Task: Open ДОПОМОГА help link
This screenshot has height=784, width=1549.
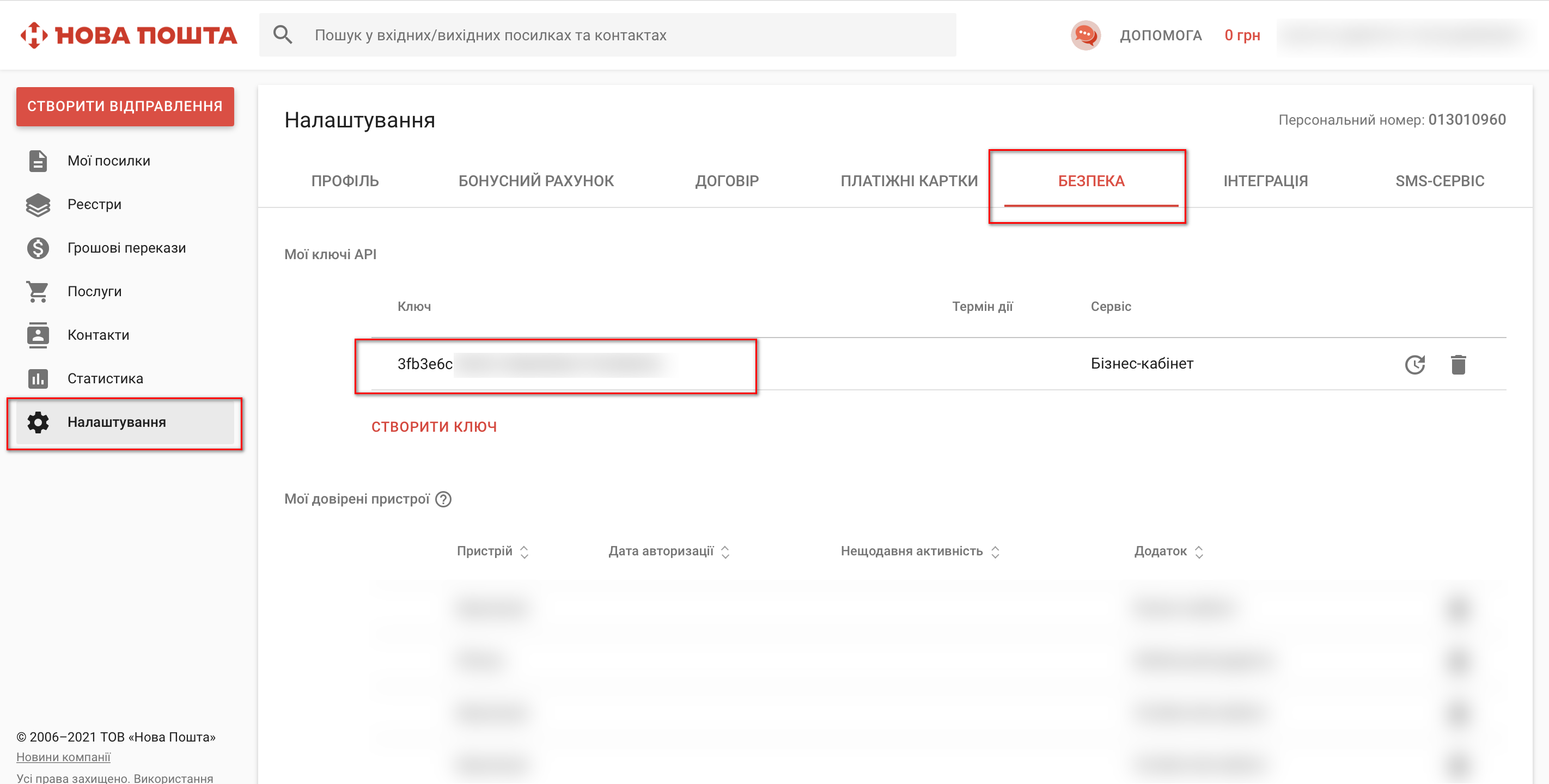Action: coord(1161,35)
